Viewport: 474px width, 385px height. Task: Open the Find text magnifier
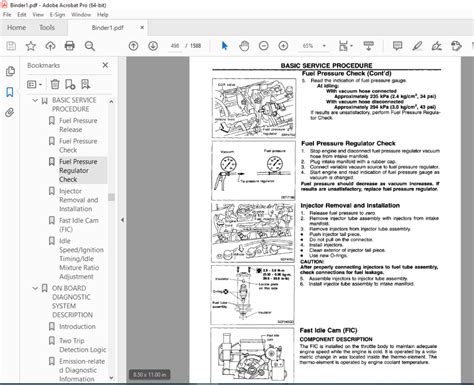[90, 46]
